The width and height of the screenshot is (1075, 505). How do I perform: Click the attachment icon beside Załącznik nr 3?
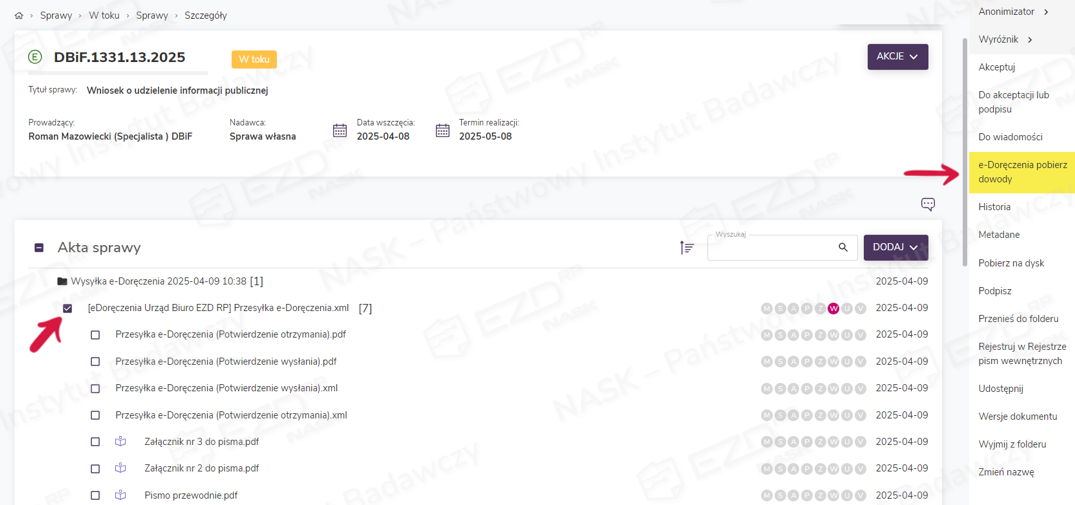point(121,441)
